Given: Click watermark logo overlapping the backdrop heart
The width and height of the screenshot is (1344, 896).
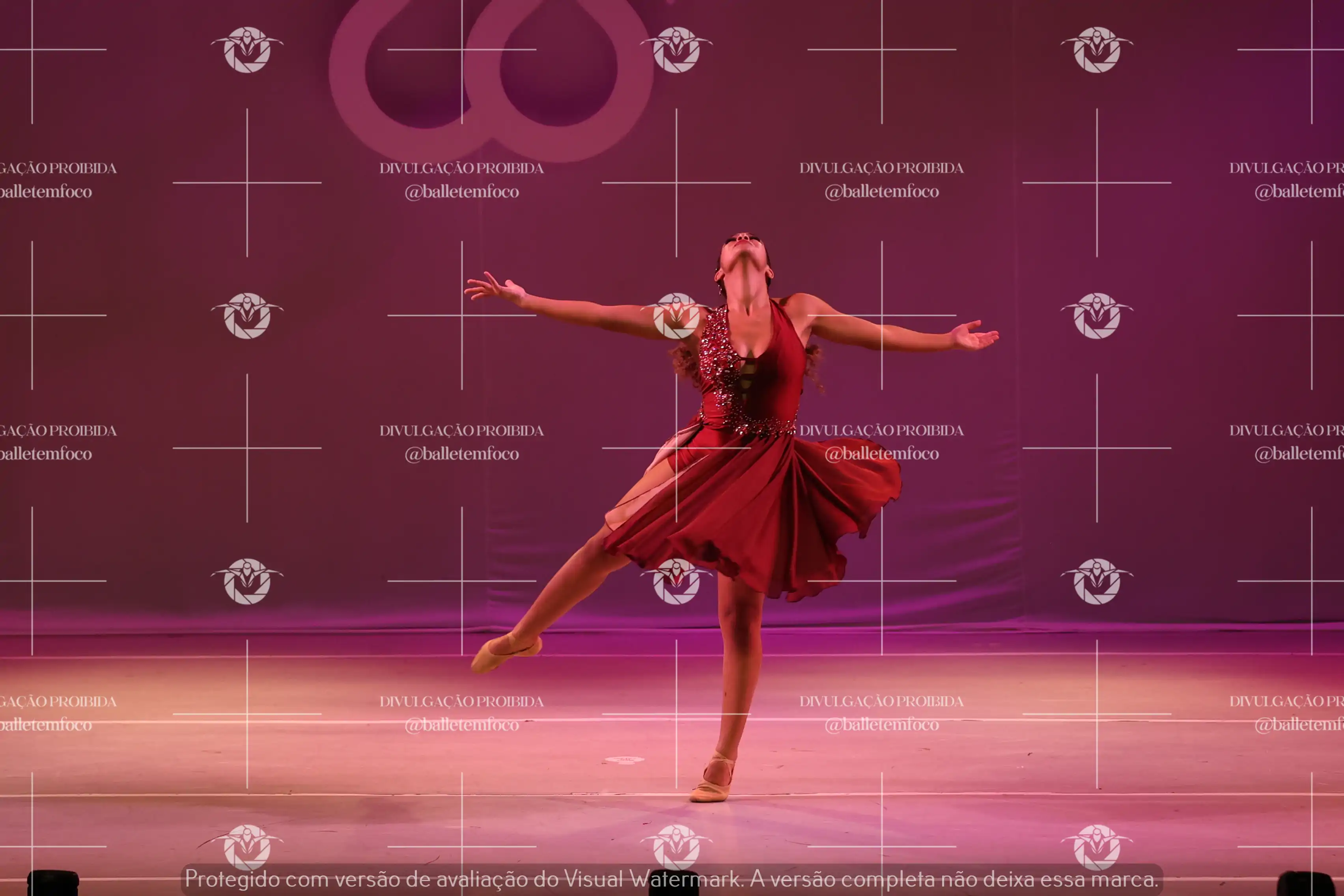Looking at the screenshot, I should coord(677,50).
